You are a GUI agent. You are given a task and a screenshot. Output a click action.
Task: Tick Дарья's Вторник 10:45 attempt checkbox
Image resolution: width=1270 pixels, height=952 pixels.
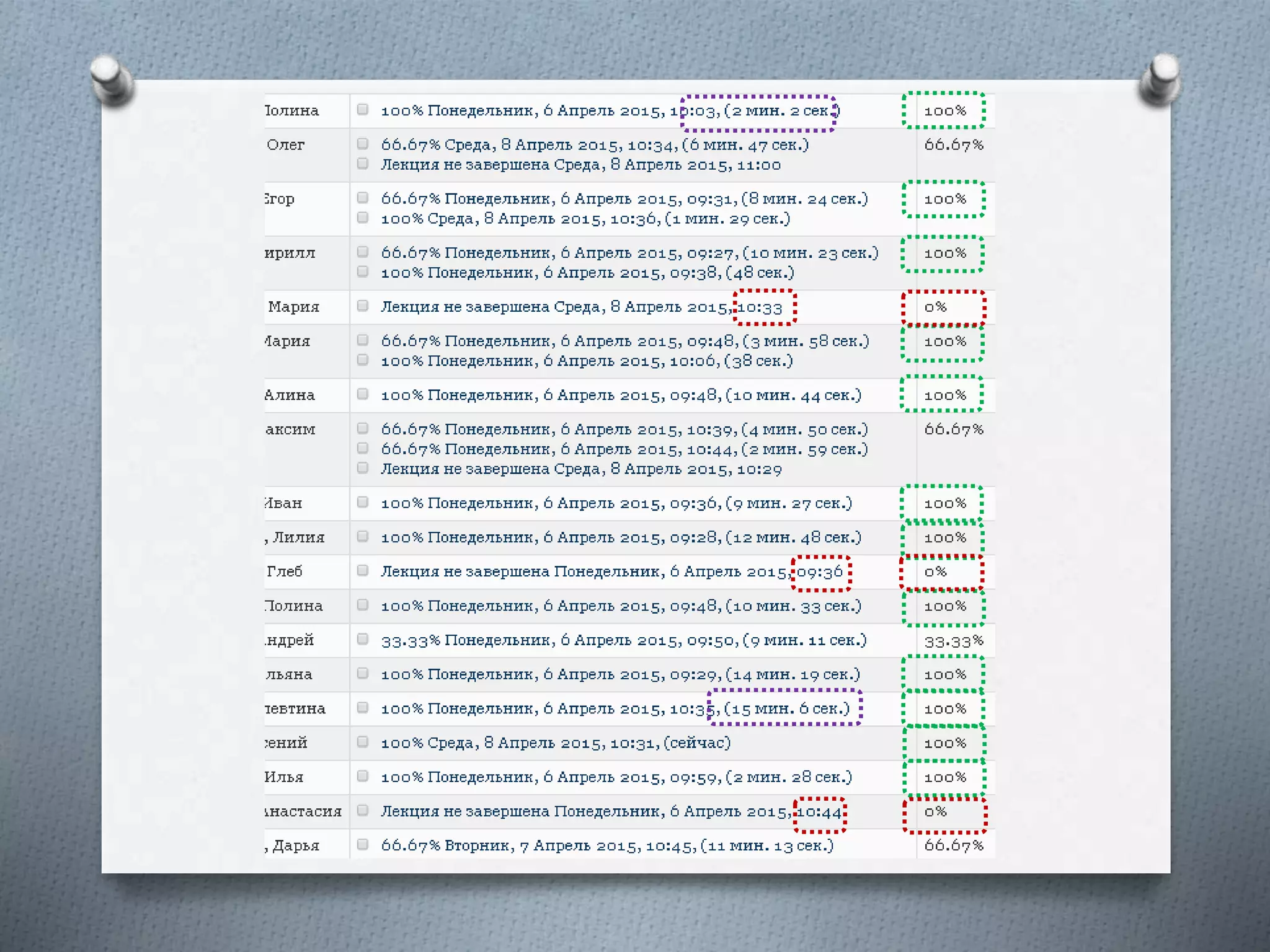coord(363,844)
